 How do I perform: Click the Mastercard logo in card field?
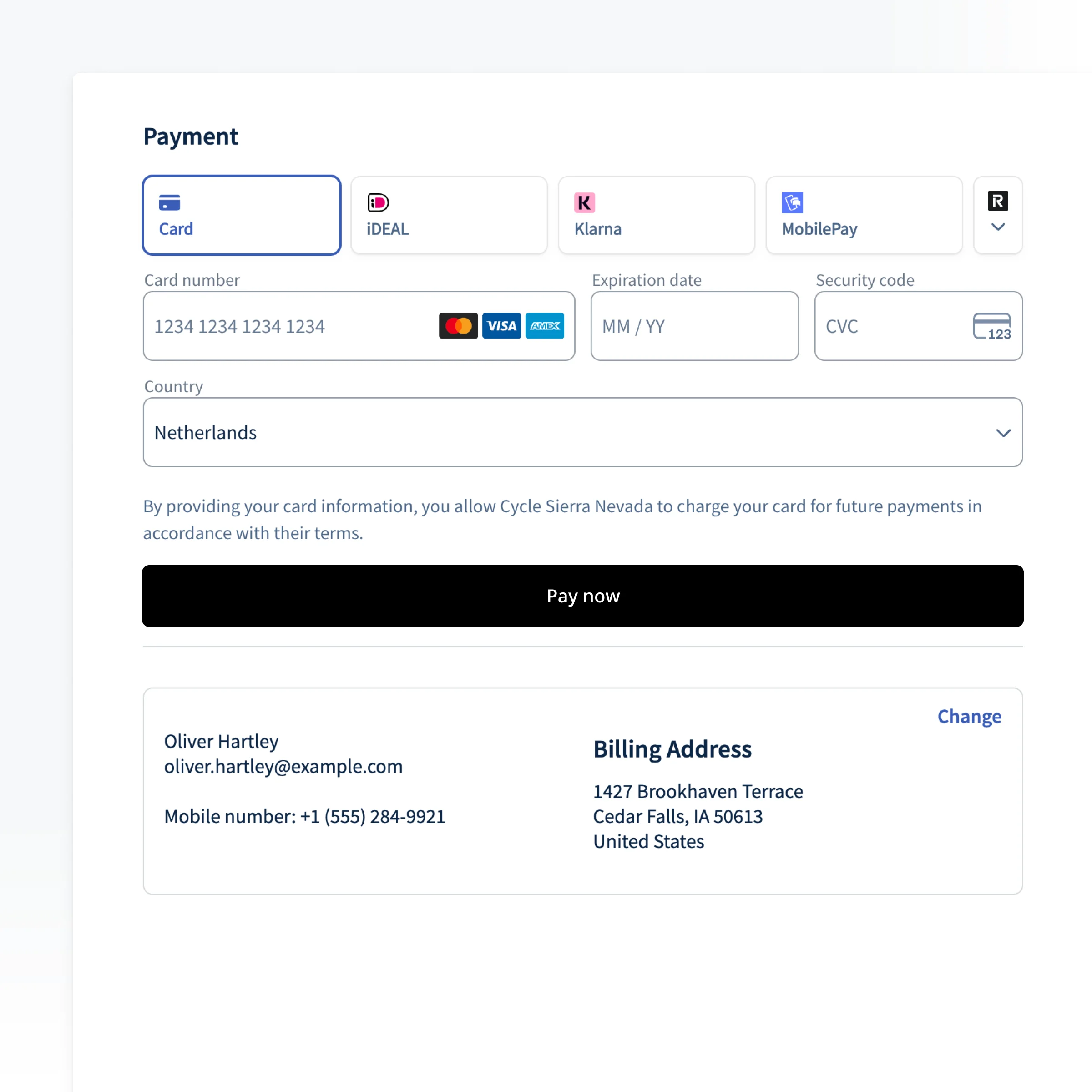point(458,326)
